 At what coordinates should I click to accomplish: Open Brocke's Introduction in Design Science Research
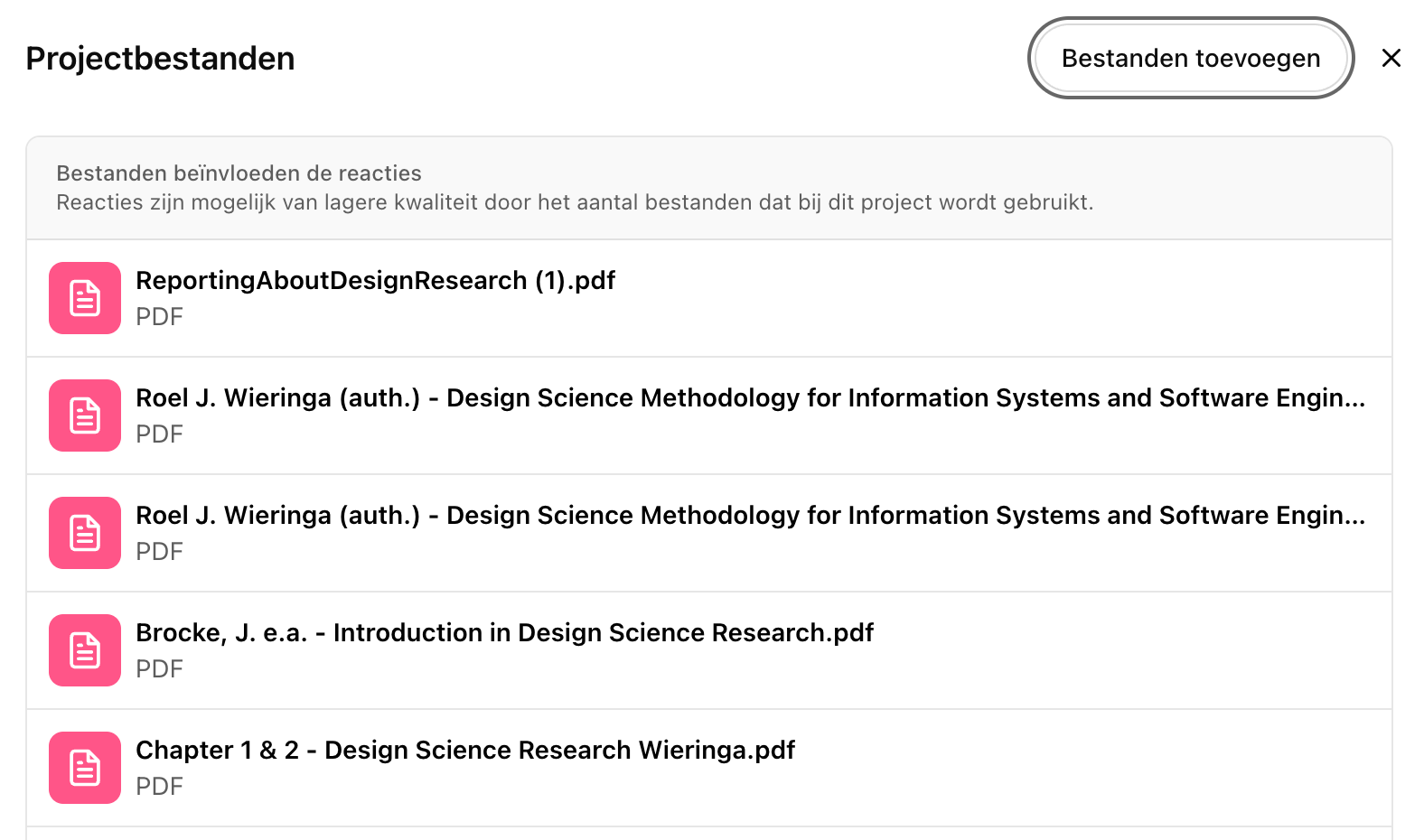click(504, 632)
